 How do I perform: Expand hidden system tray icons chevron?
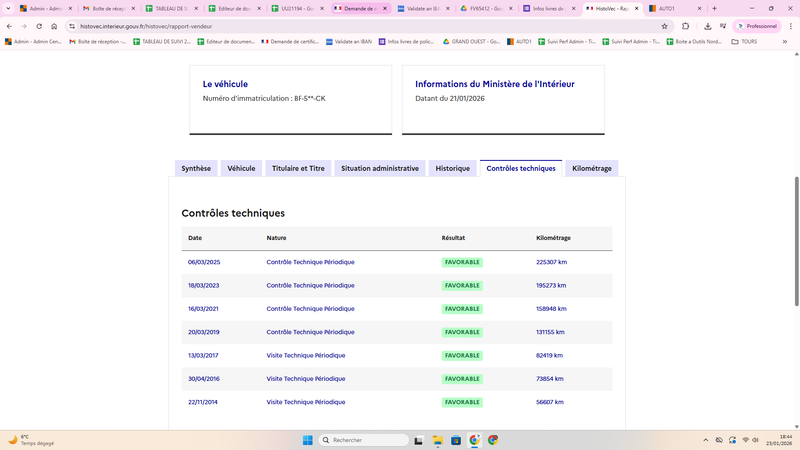point(704,440)
